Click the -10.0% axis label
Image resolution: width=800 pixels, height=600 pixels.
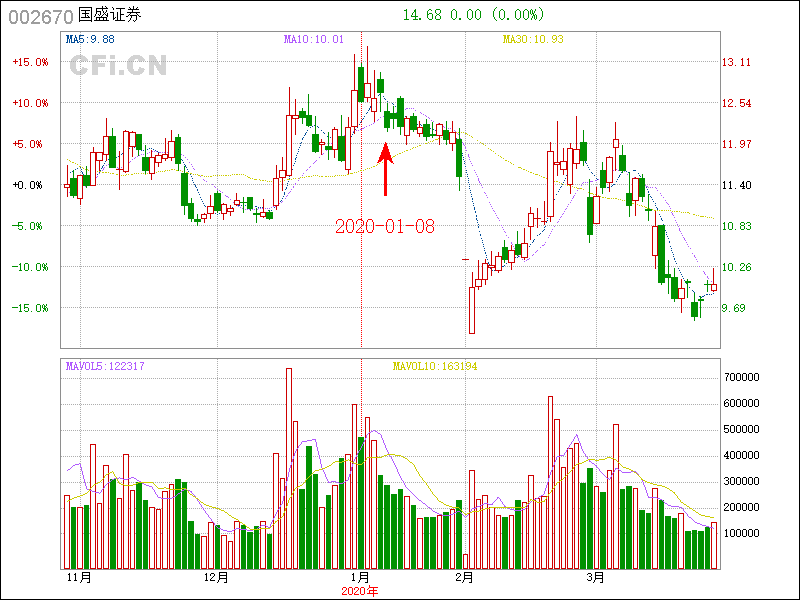click(x=31, y=267)
